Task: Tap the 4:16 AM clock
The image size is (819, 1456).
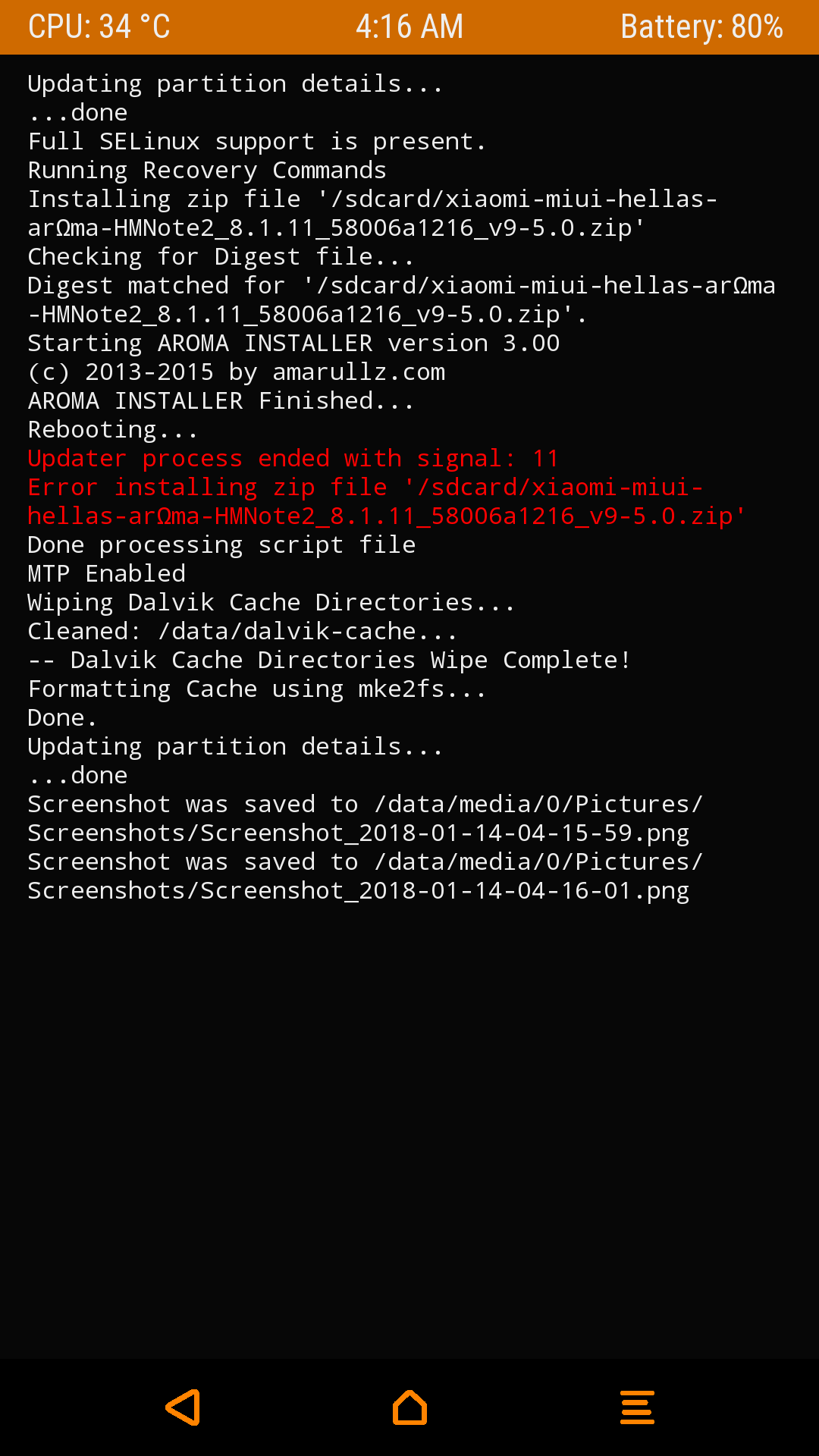Action: [409, 27]
